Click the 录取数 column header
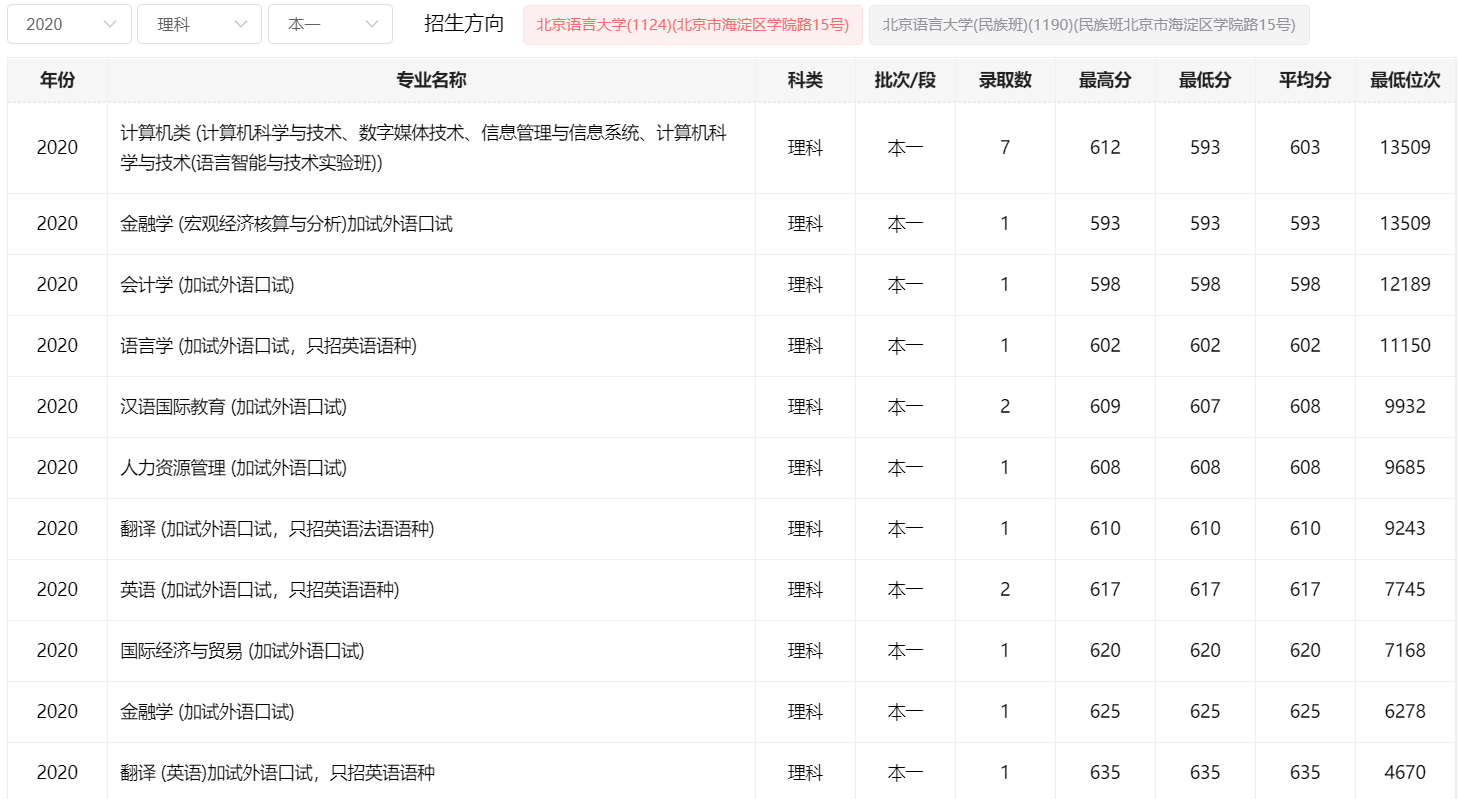Viewport: 1458px width, 799px height. pyautogui.click(x=1005, y=80)
